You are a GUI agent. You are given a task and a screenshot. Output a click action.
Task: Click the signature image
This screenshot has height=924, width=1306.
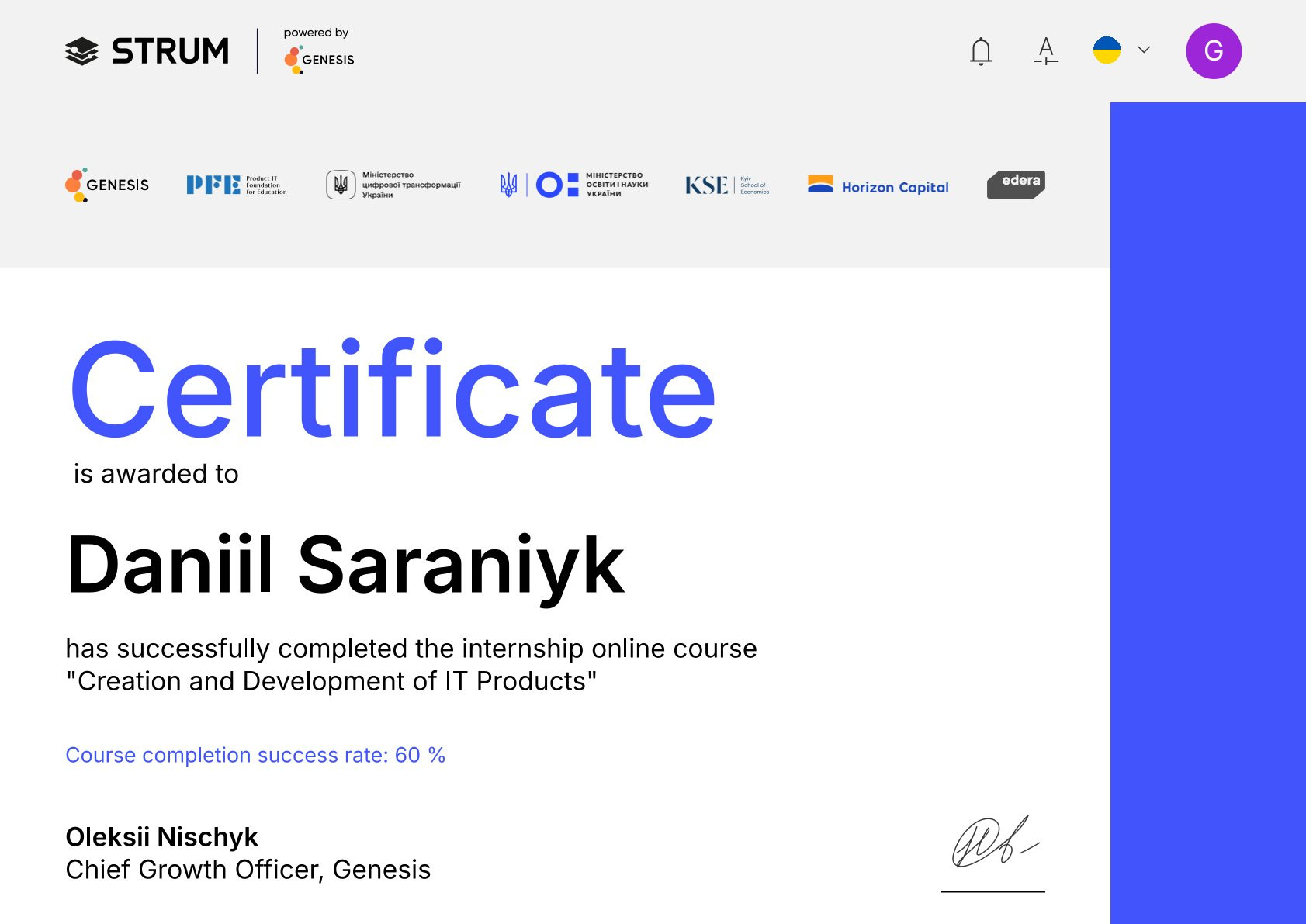tap(993, 843)
